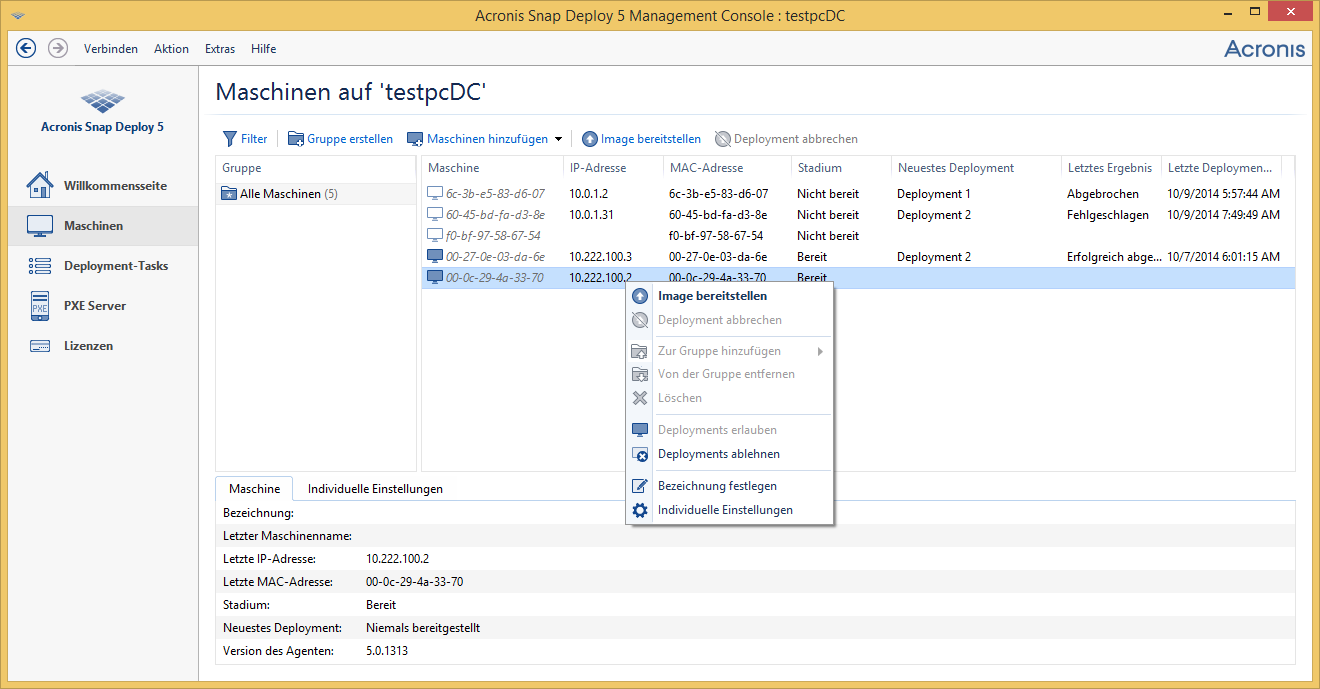Choose Image bereitstellen from context menu
Screen dimensions: 1320x689
[730, 296]
